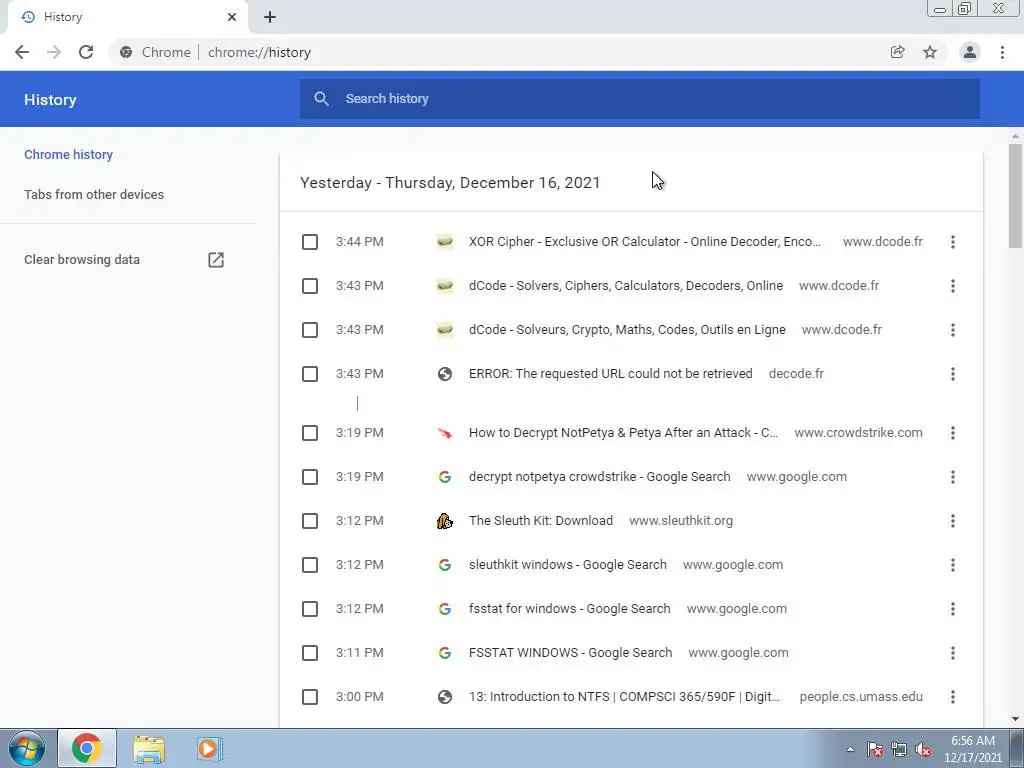Click the magnifier icon in search history
The width and height of the screenshot is (1024, 768).
coord(321,99)
